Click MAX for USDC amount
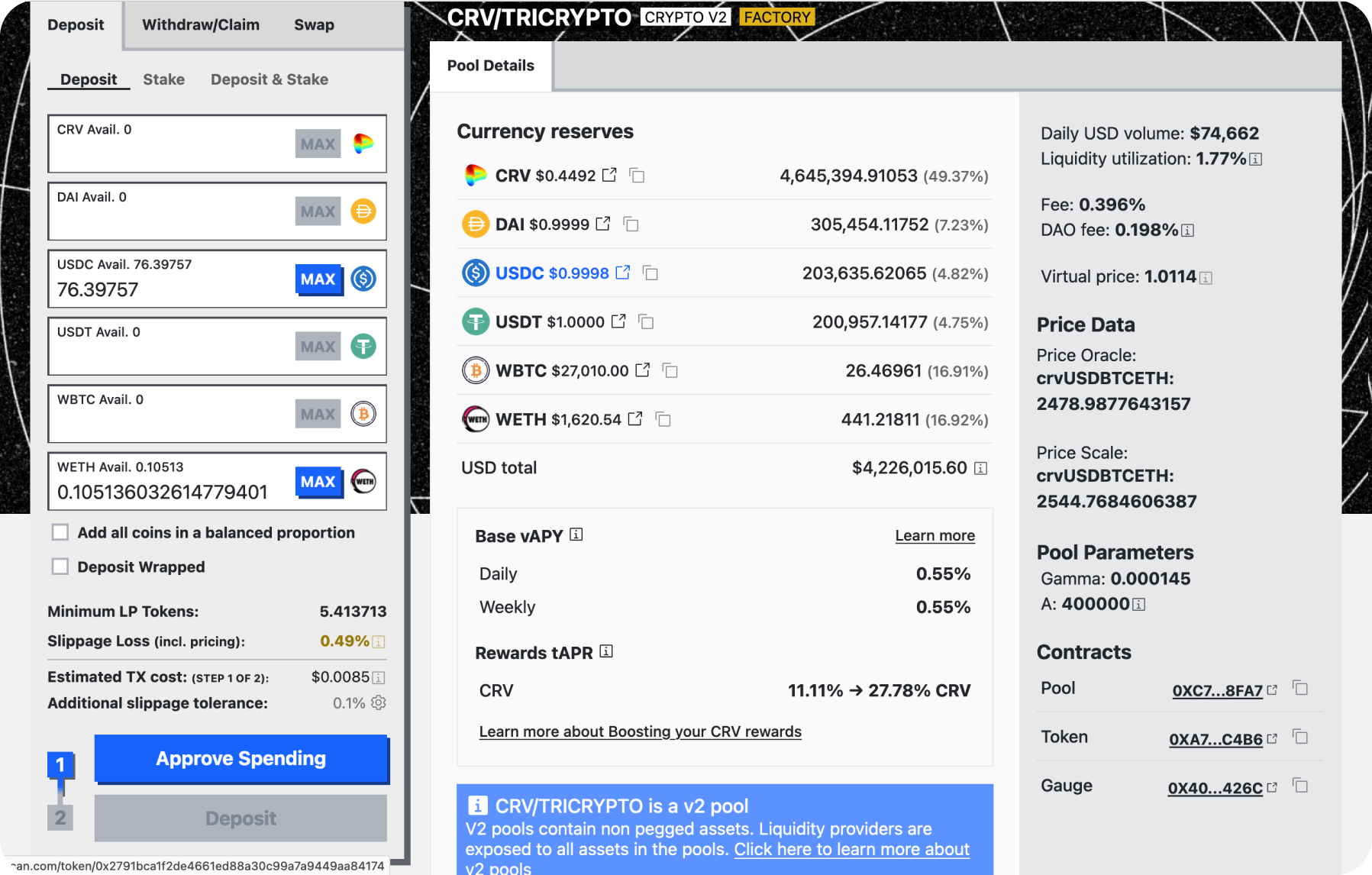Viewport: 1372px width, 875px height. (318, 279)
